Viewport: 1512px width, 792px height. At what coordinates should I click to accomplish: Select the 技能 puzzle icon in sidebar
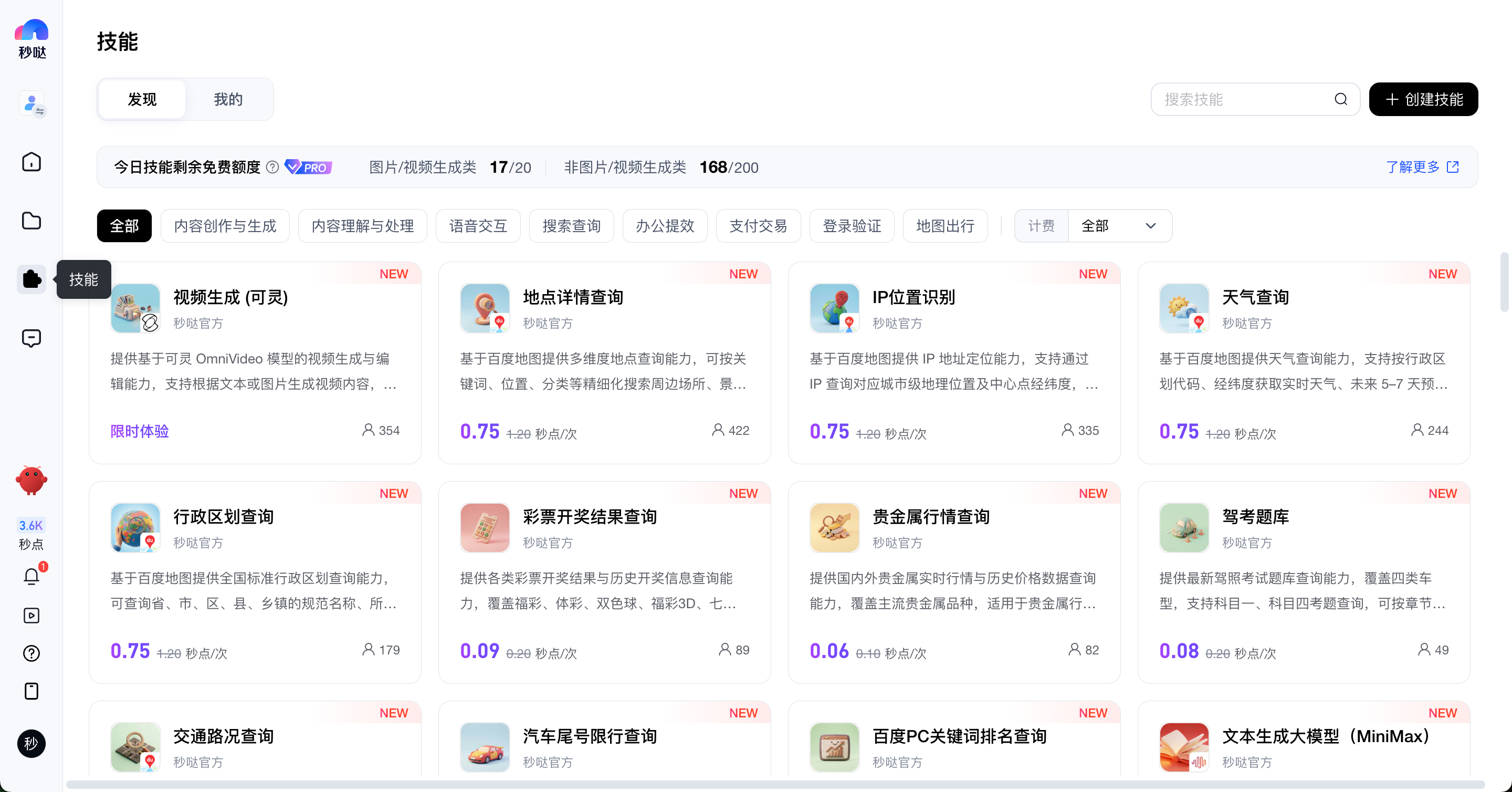pyautogui.click(x=31, y=279)
